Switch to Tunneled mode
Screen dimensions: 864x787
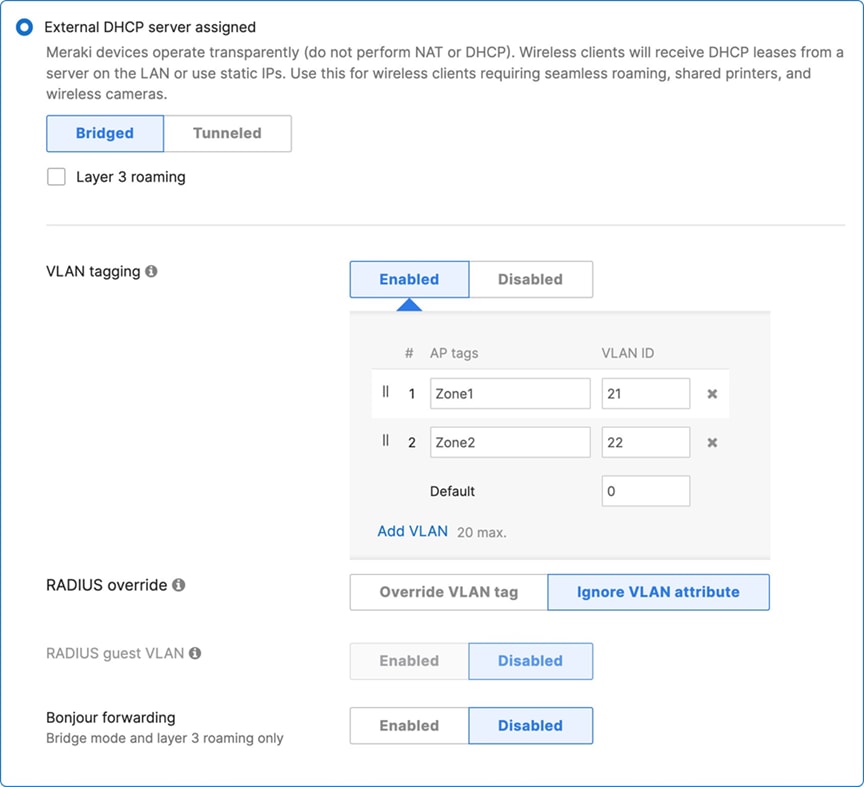[227, 133]
